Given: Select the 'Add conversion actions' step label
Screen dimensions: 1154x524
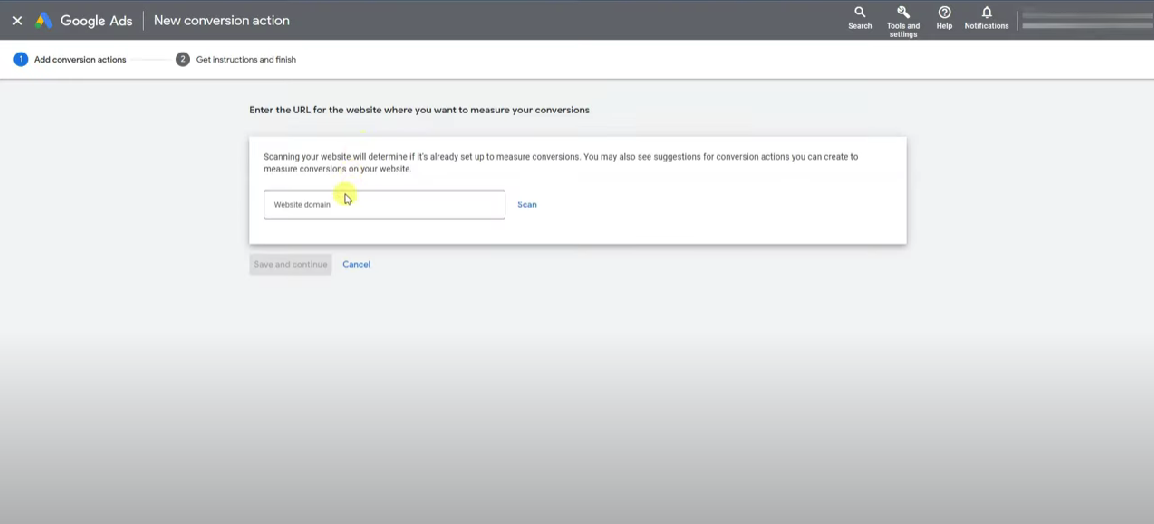Looking at the screenshot, I should point(80,60).
